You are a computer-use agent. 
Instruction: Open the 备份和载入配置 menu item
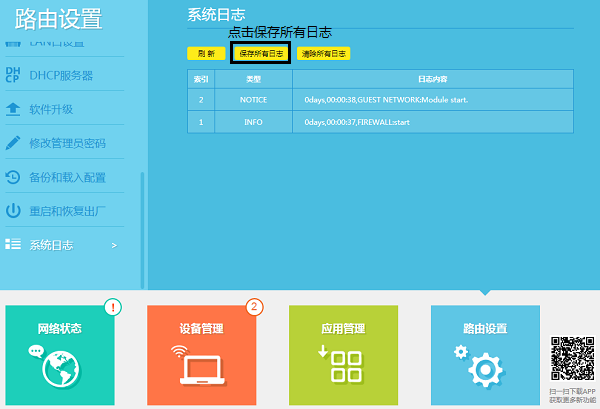pos(65,178)
